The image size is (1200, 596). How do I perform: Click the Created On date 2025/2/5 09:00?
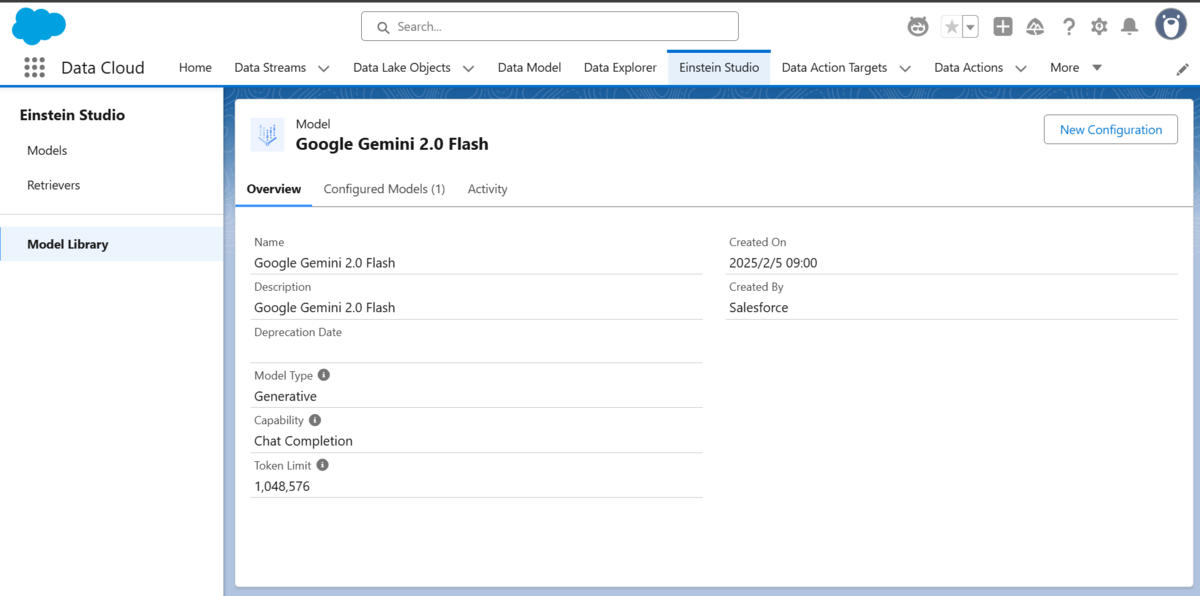point(773,263)
